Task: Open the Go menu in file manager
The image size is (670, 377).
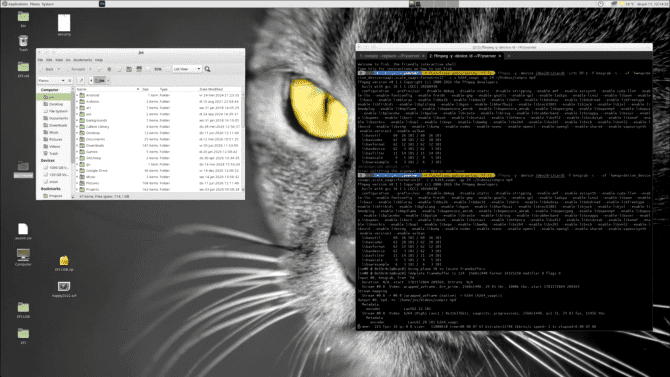Action: [68, 60]
